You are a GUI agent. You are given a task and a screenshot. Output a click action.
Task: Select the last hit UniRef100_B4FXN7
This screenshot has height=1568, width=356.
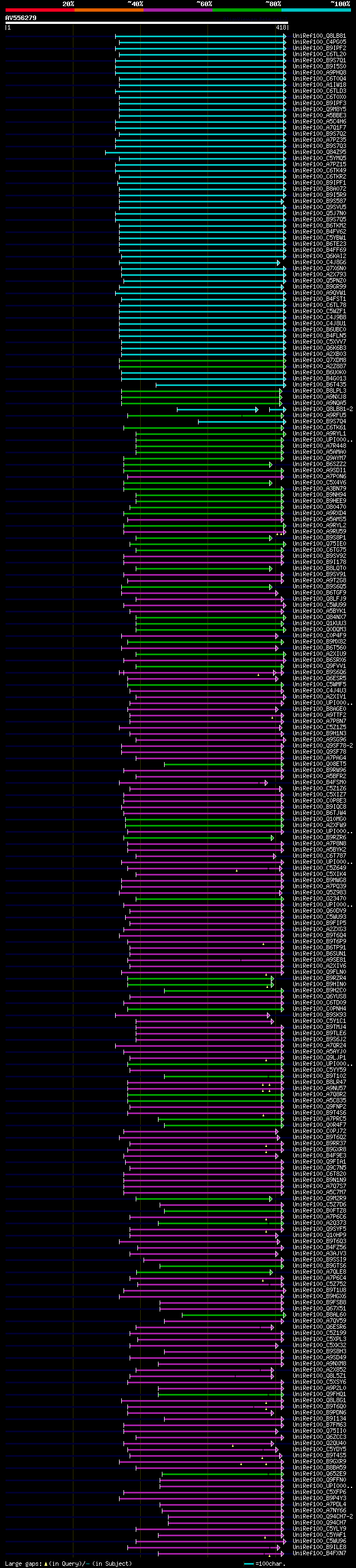pyautogui.click(x=319, y=1554)
